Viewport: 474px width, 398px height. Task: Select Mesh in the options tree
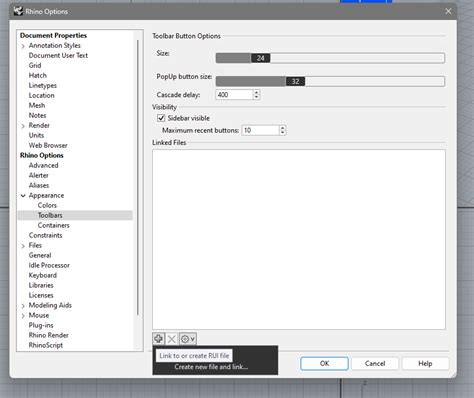click(37, 105)
